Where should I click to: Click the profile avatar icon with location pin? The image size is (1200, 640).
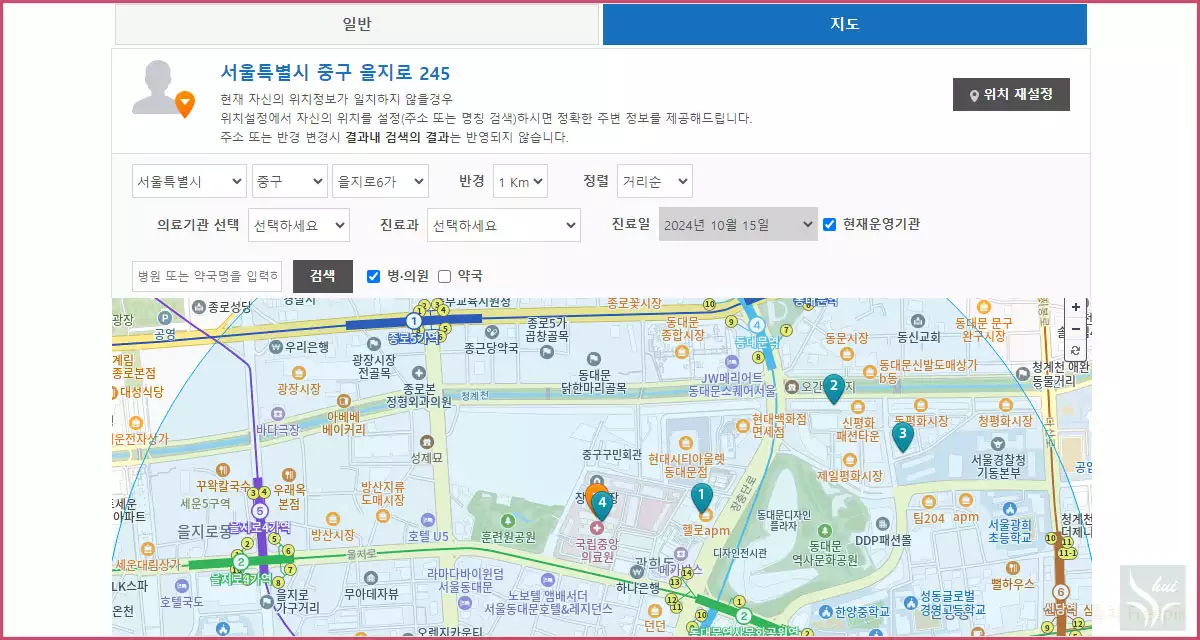(x=164, y=88)
